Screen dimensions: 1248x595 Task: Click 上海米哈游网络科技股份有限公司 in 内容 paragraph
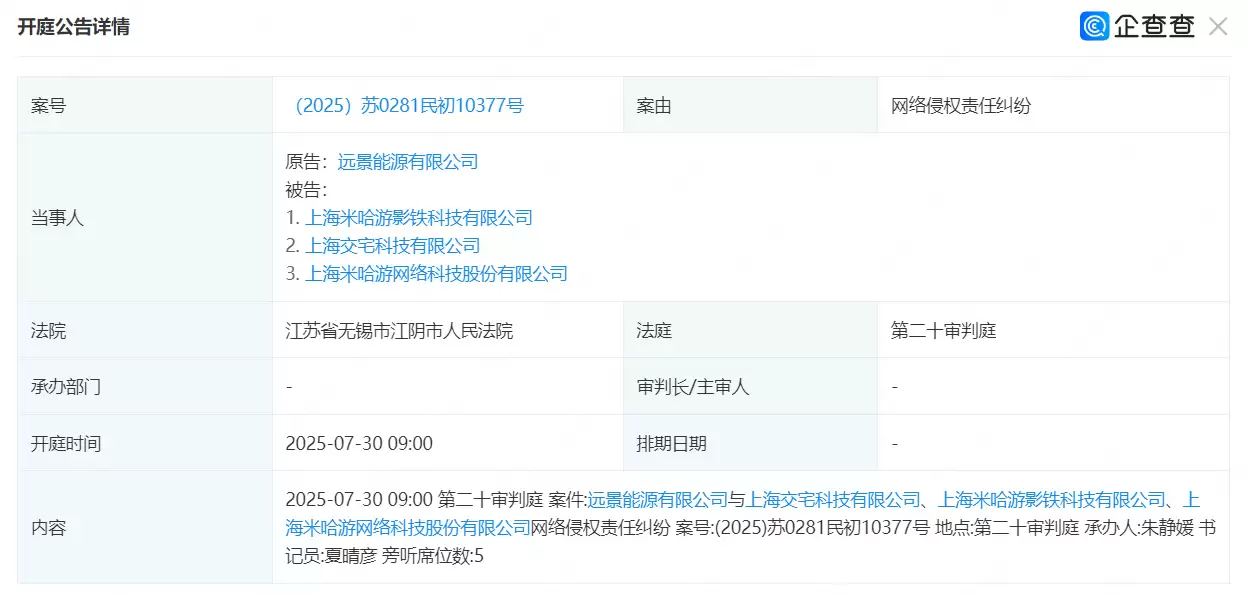coord(406,528)
